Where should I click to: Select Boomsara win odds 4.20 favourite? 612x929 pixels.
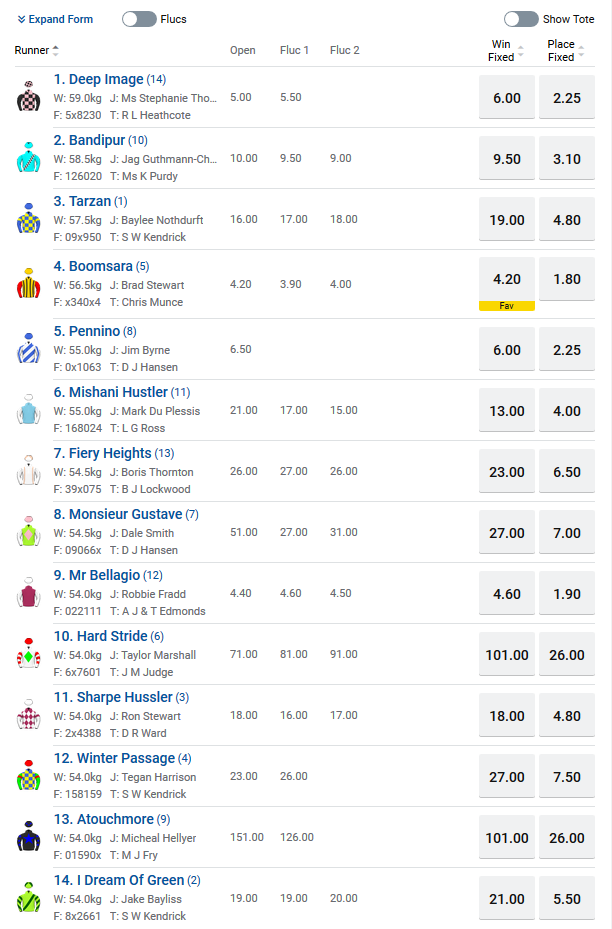507,279
